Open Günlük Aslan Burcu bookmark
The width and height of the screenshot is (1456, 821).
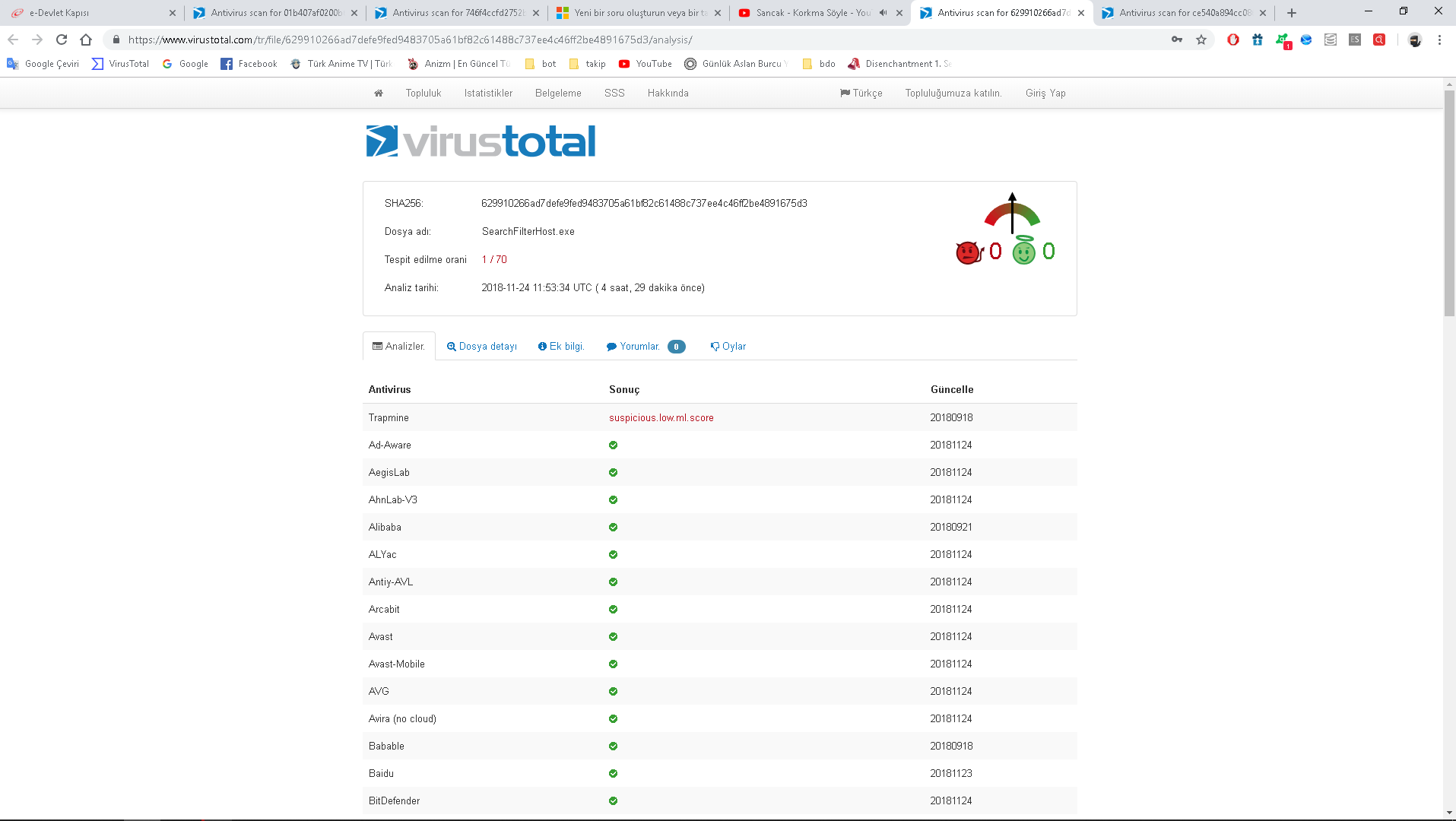tap(736, 64)
